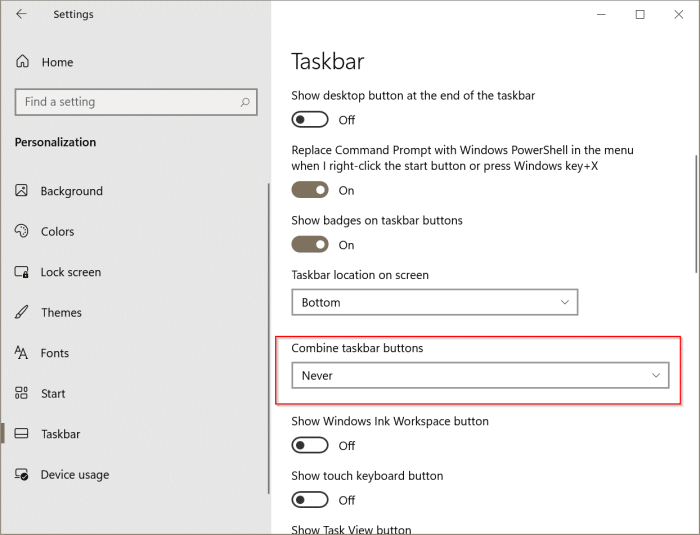Screen dimensions: 700x535
Task: Maximize the Settings window
Action: pyautogui.click(x=640, y=15)
